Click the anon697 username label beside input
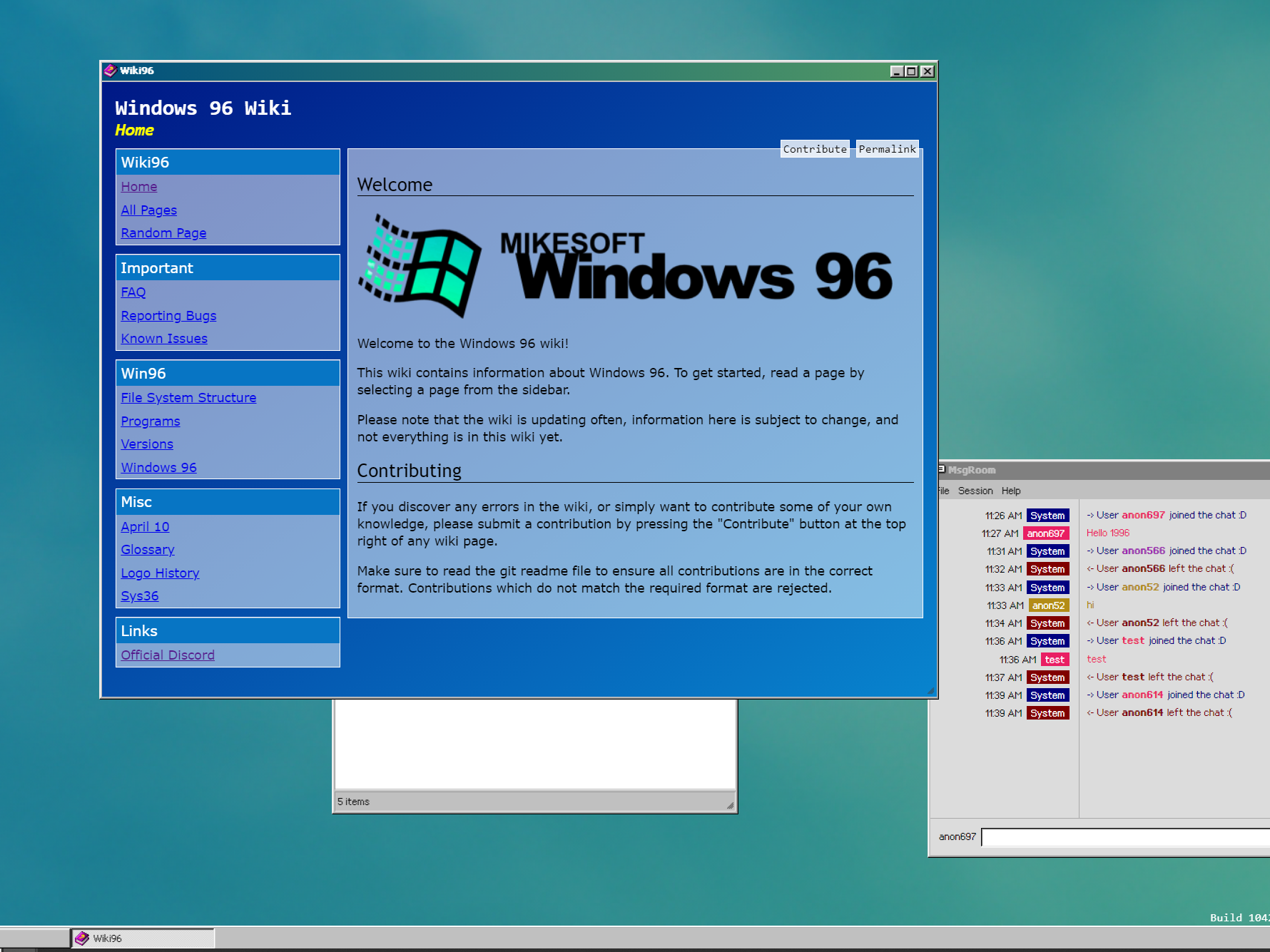The width and height of the screenshot is (1270, 952). pos(957,836)
